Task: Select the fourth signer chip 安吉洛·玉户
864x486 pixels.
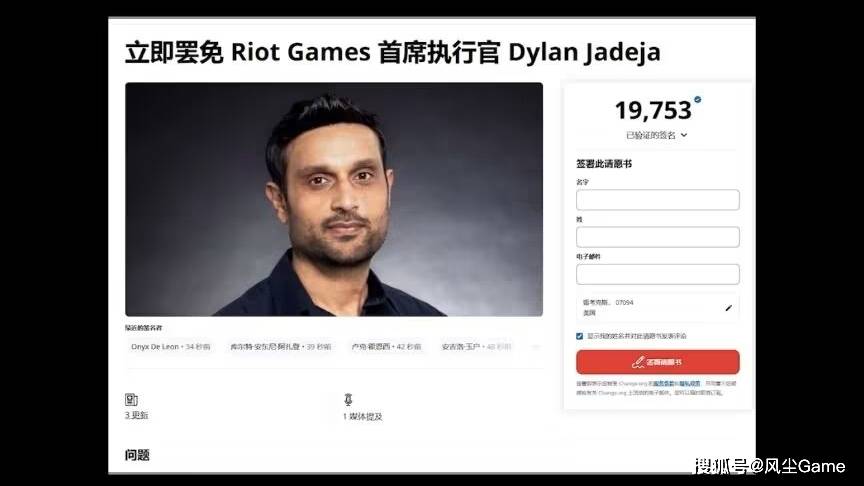Action: [x=476, y=347]
